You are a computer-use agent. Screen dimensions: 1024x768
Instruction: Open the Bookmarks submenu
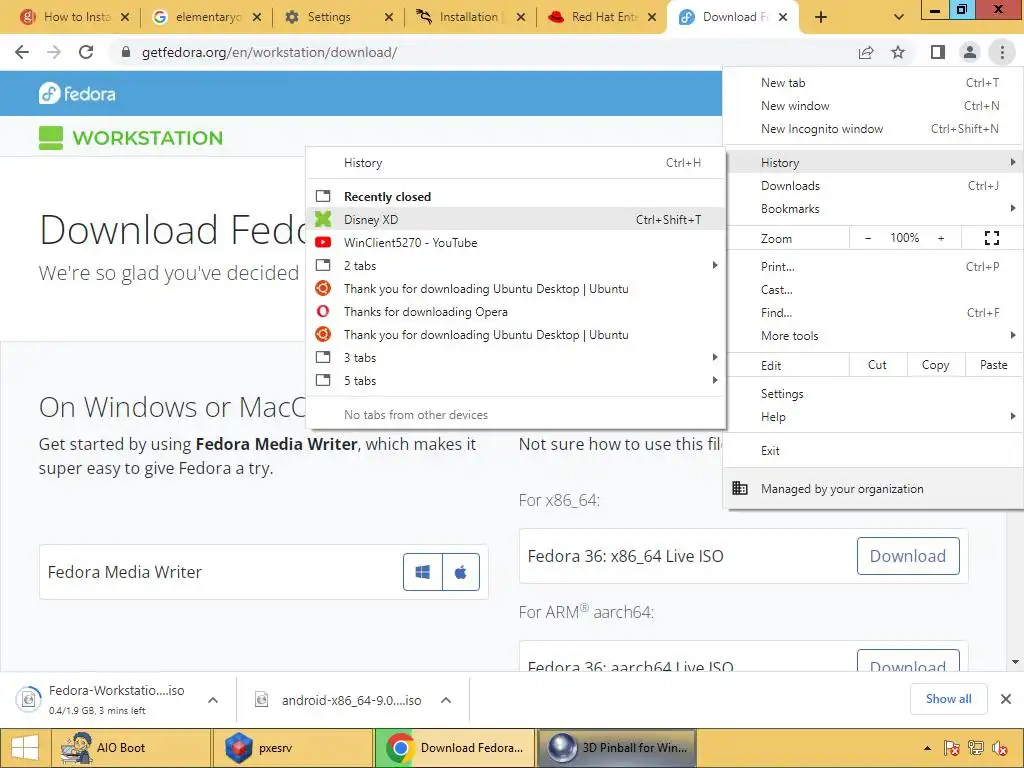point(873,209)
